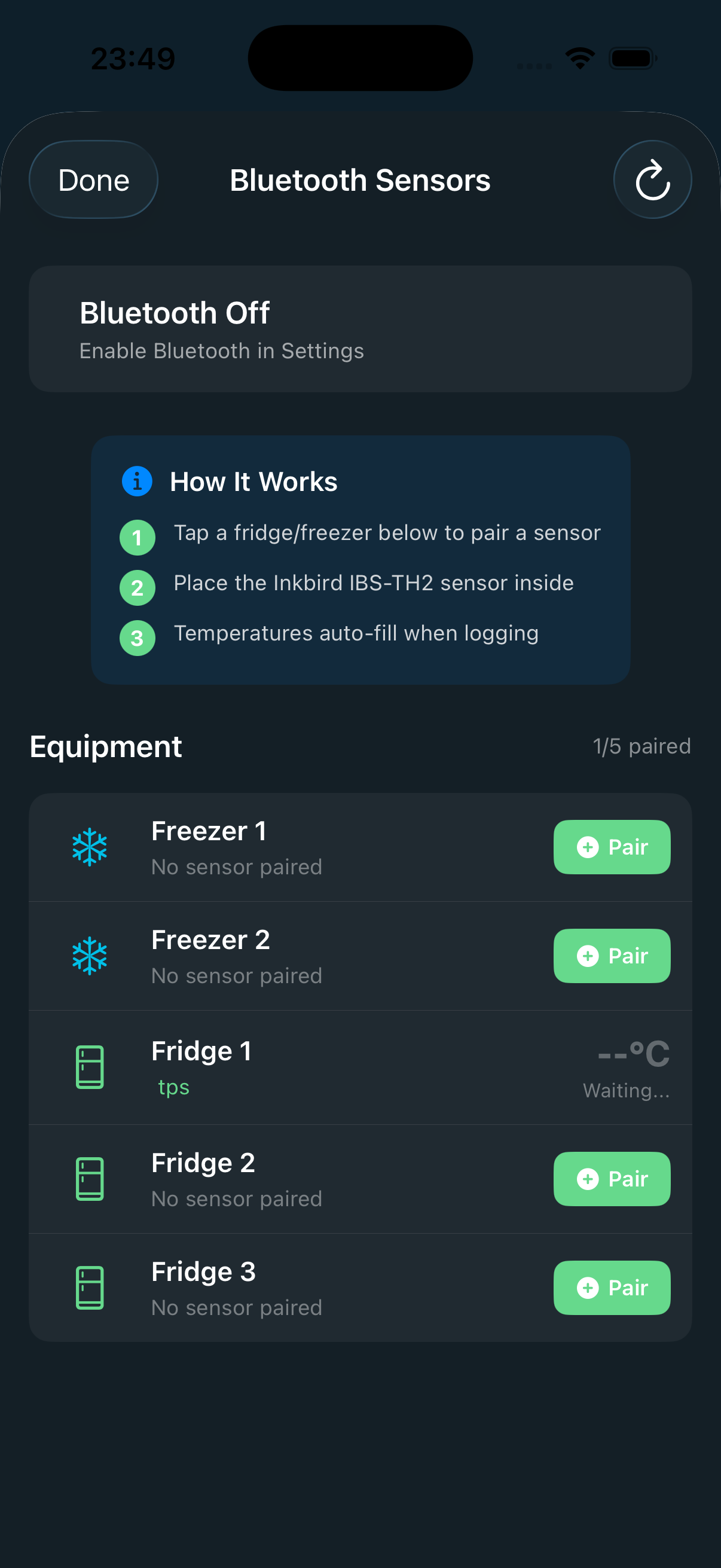Open the Equipment section header
The height and width of the screenshot is (1568, 721).
point(105,746)
